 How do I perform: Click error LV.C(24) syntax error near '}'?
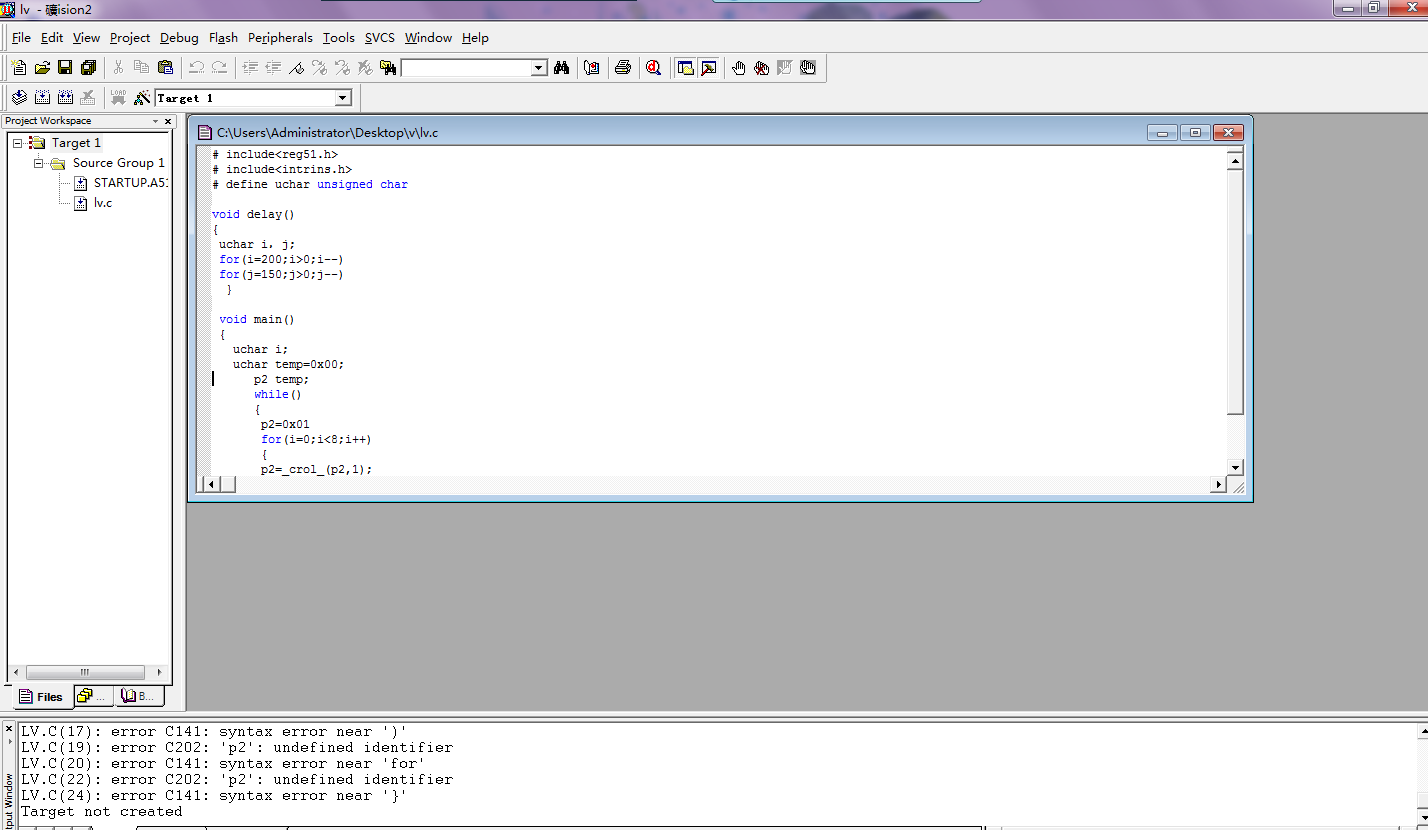(x=214, y=795)
